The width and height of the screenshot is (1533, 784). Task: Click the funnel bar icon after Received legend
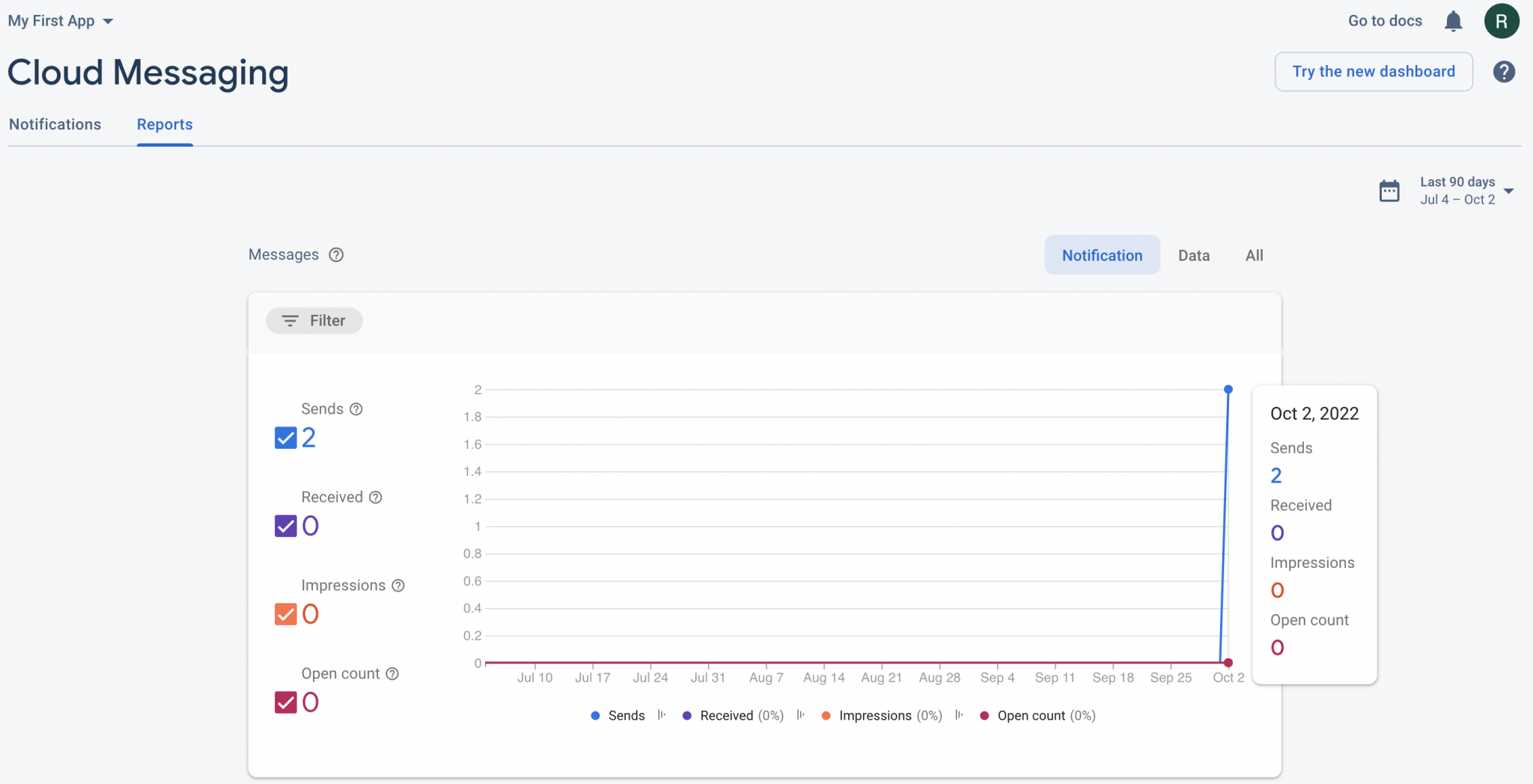point(801,715)
